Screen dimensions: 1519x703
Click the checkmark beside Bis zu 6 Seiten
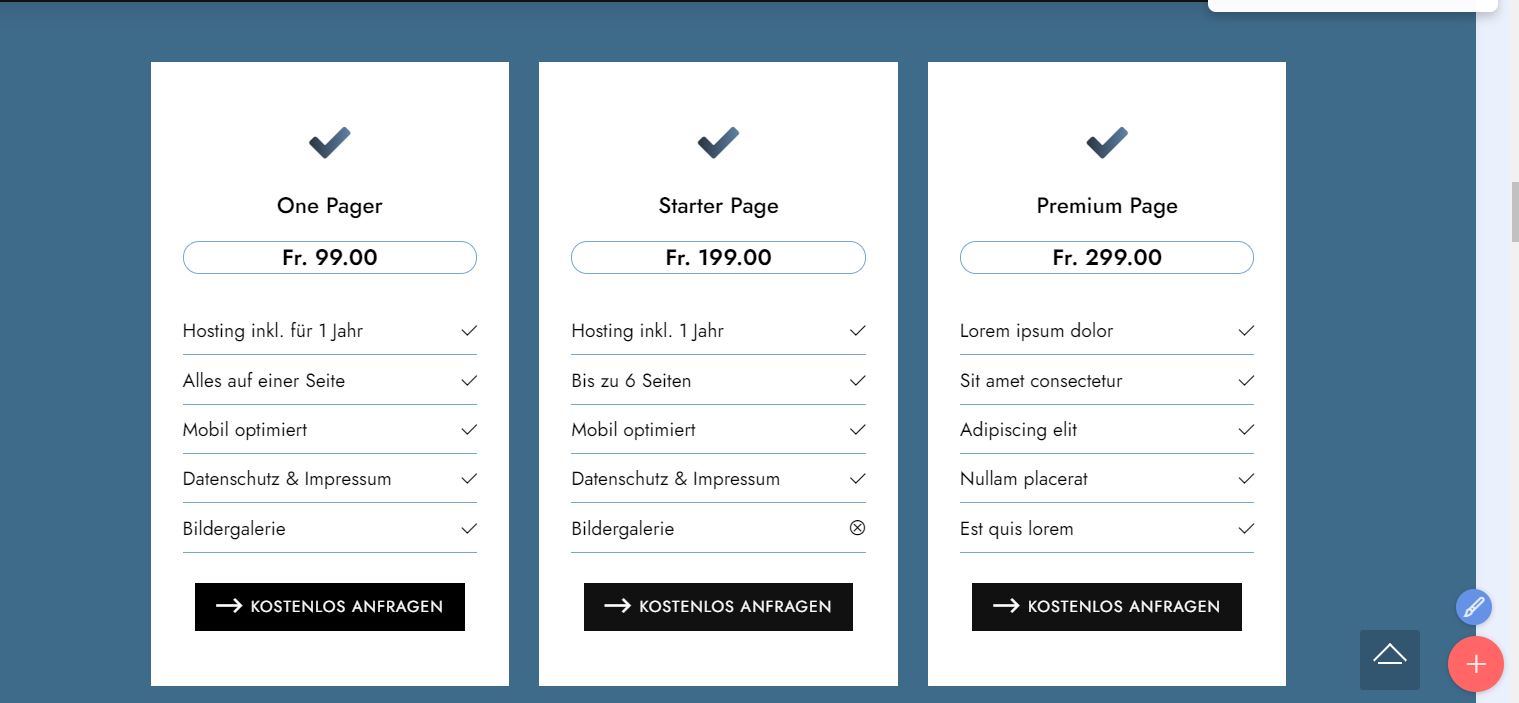(x=857, y=381)
